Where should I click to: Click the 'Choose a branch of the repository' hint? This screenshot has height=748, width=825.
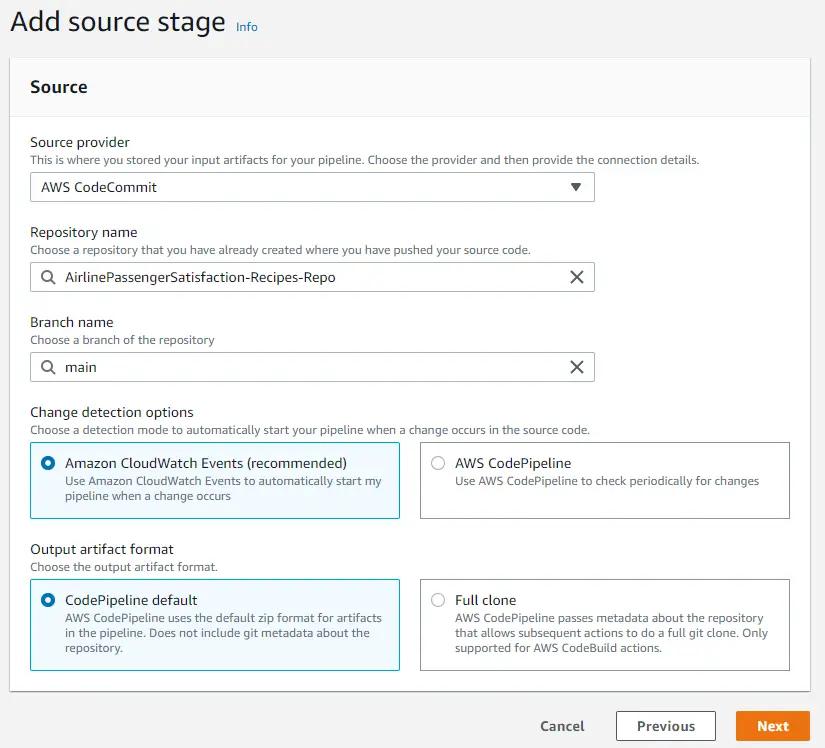(x=122, y=340)
